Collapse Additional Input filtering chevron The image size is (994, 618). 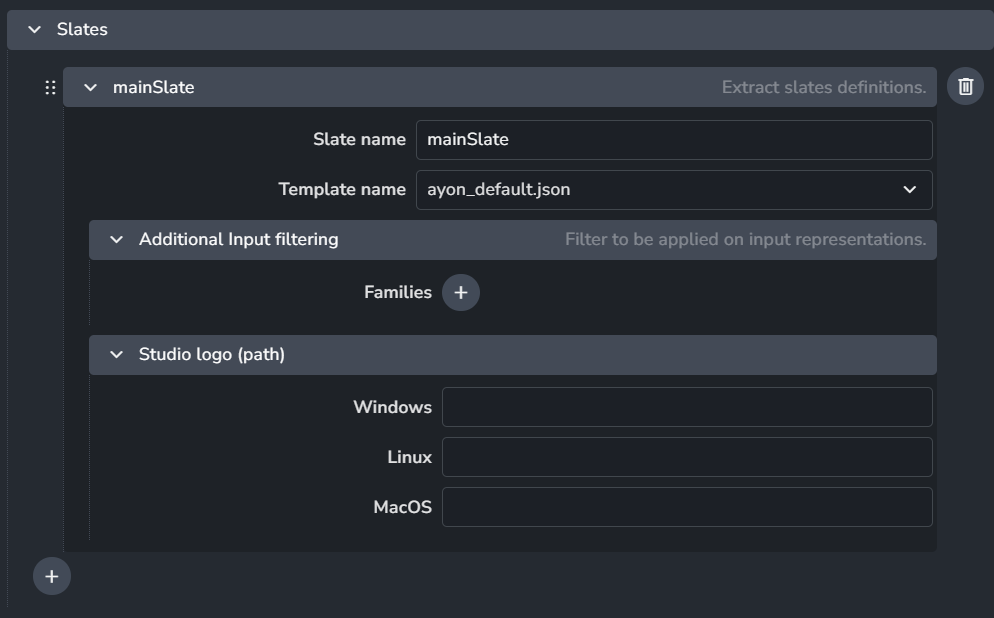click(117, 240)
